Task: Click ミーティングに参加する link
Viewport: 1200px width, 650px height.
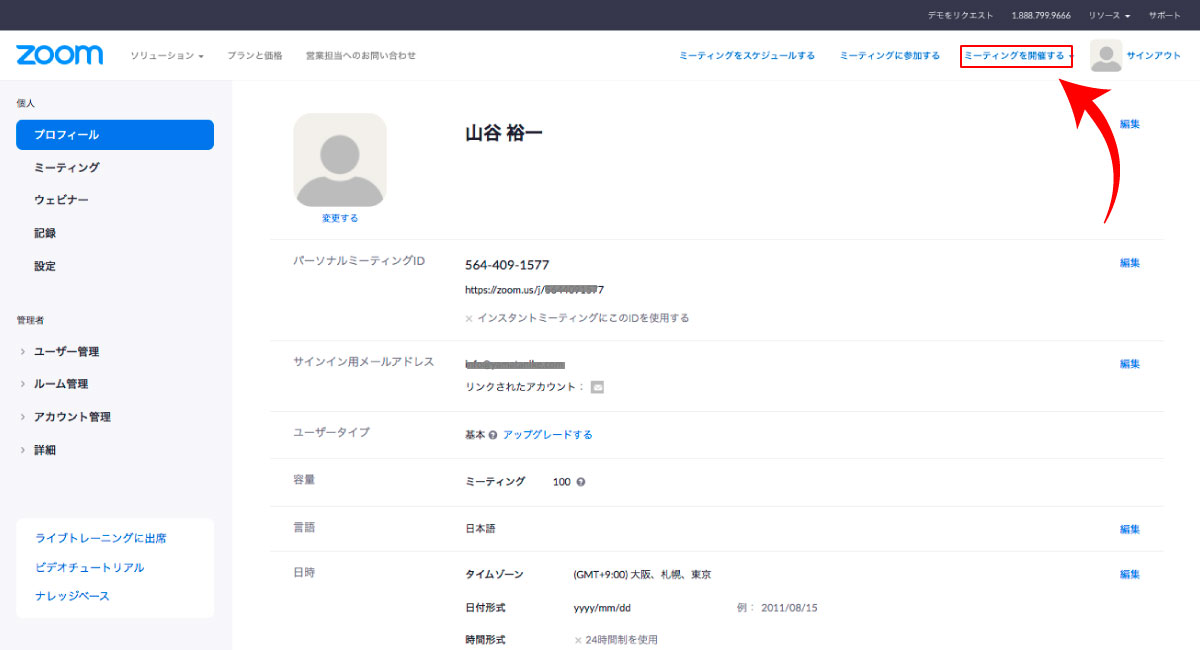Action: pos(890,56)
